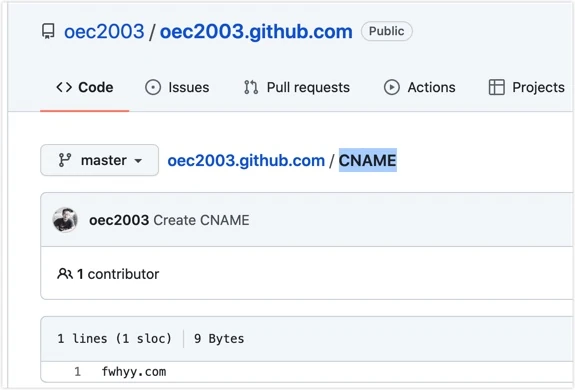Go to the Actions tab

click(x=420, y=88)
